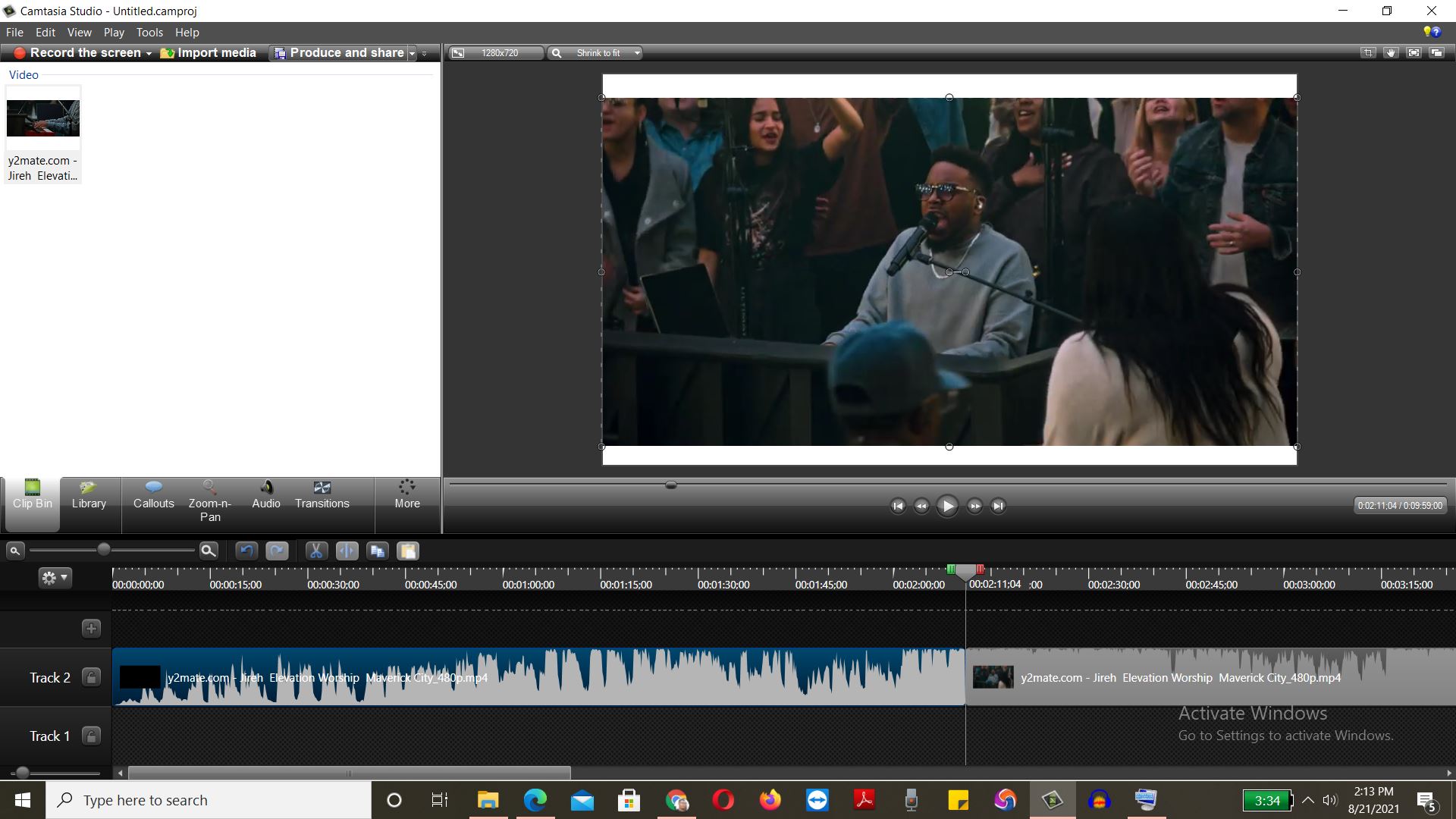
Task: Click the Copy tool in timeline toolbar
Action: pyautogui.click(x=378, y=551)
